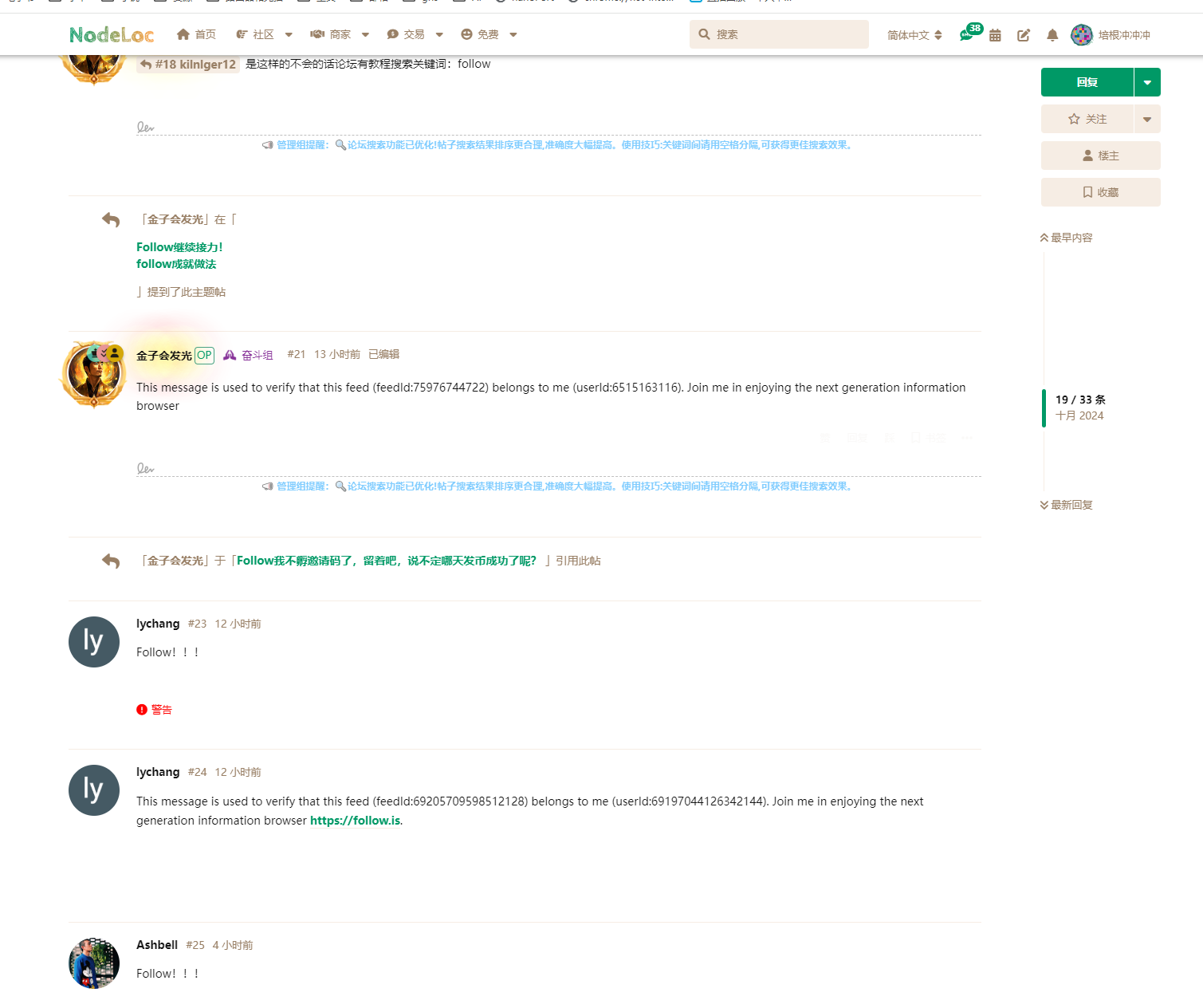Open post #24 permalink number

tap(197, 772)
